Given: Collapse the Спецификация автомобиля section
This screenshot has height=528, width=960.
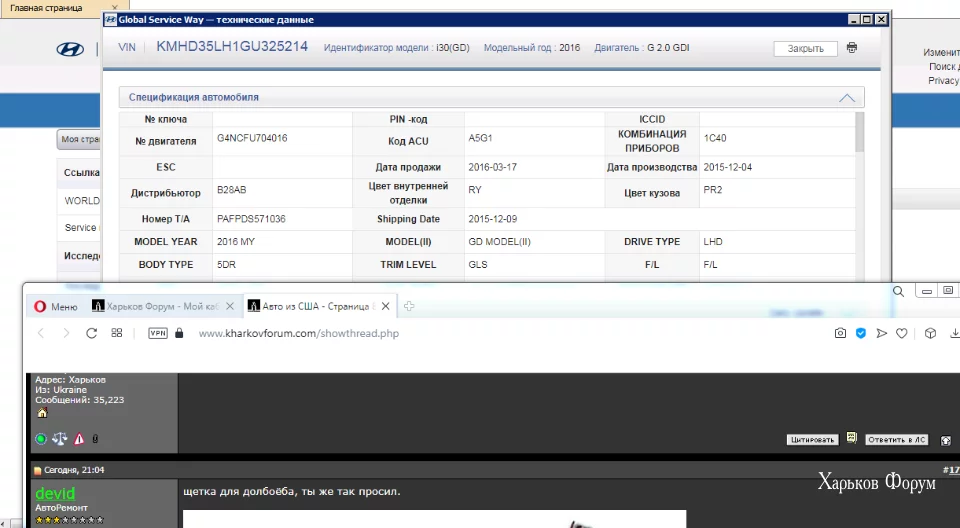Looking at the screenshot, I should [847, 97].
